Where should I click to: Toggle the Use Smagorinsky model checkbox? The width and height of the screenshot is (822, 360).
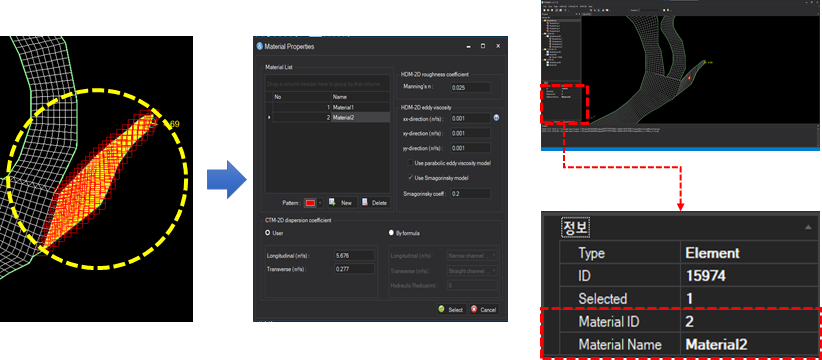pyautogui.click(x=411, y=178)
